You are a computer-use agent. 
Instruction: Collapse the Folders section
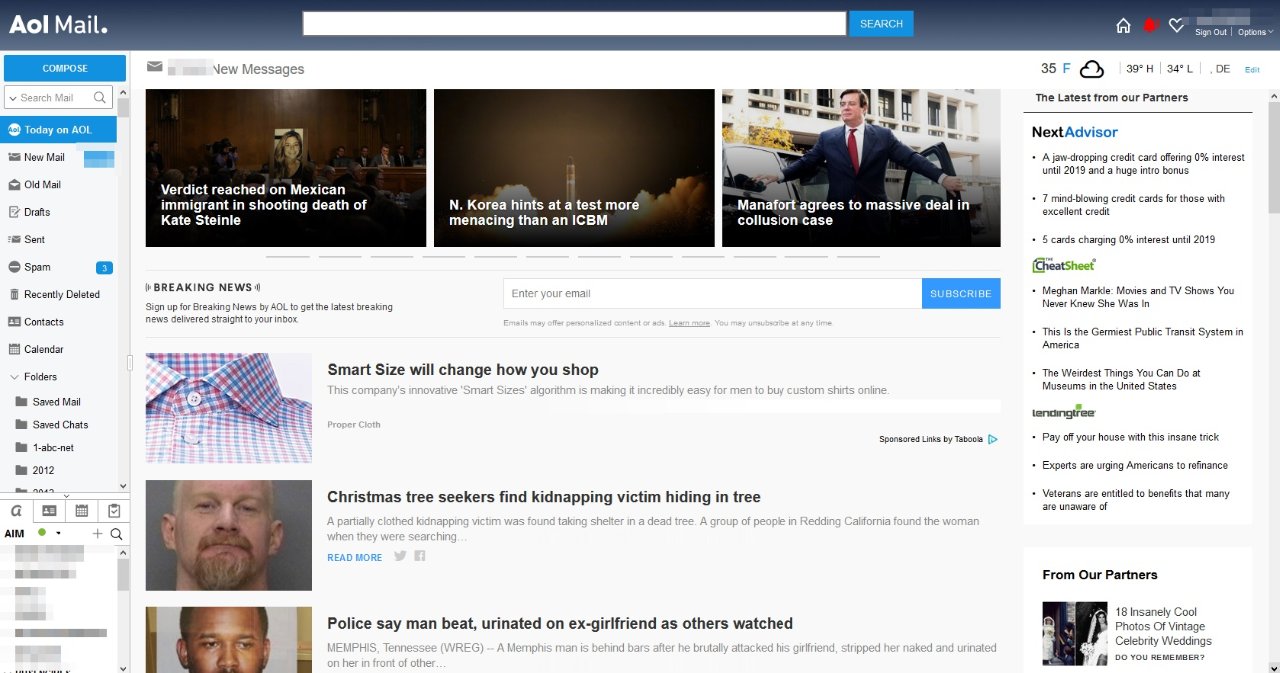14,377
